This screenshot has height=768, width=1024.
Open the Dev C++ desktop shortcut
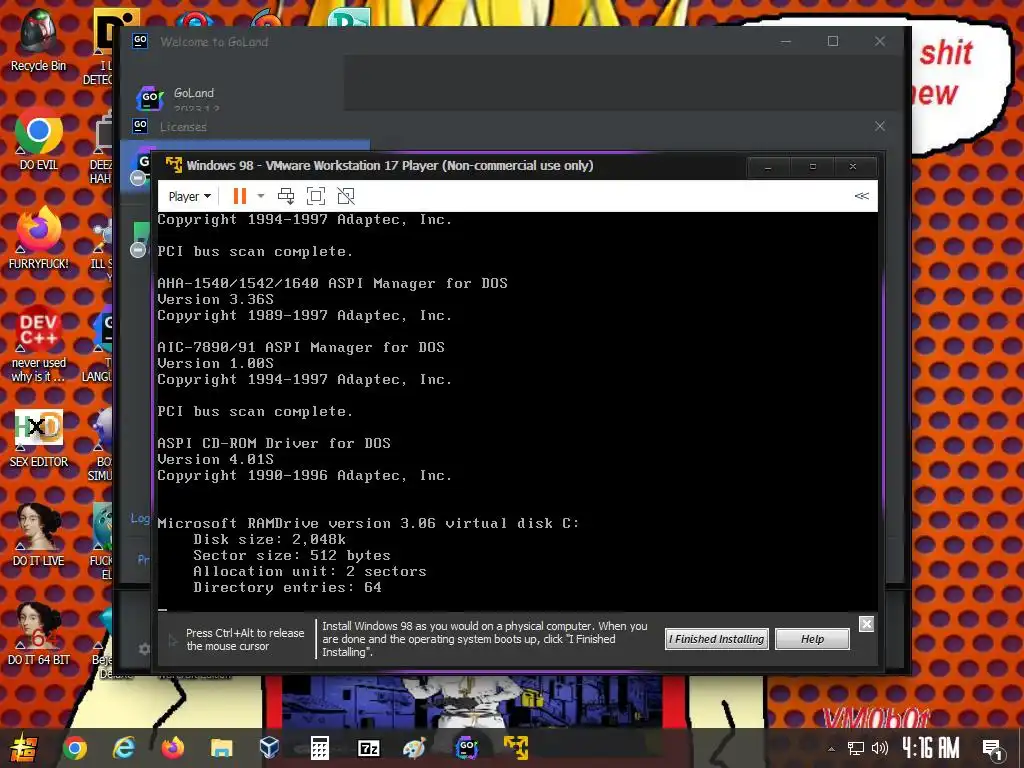tap(38, 344)
